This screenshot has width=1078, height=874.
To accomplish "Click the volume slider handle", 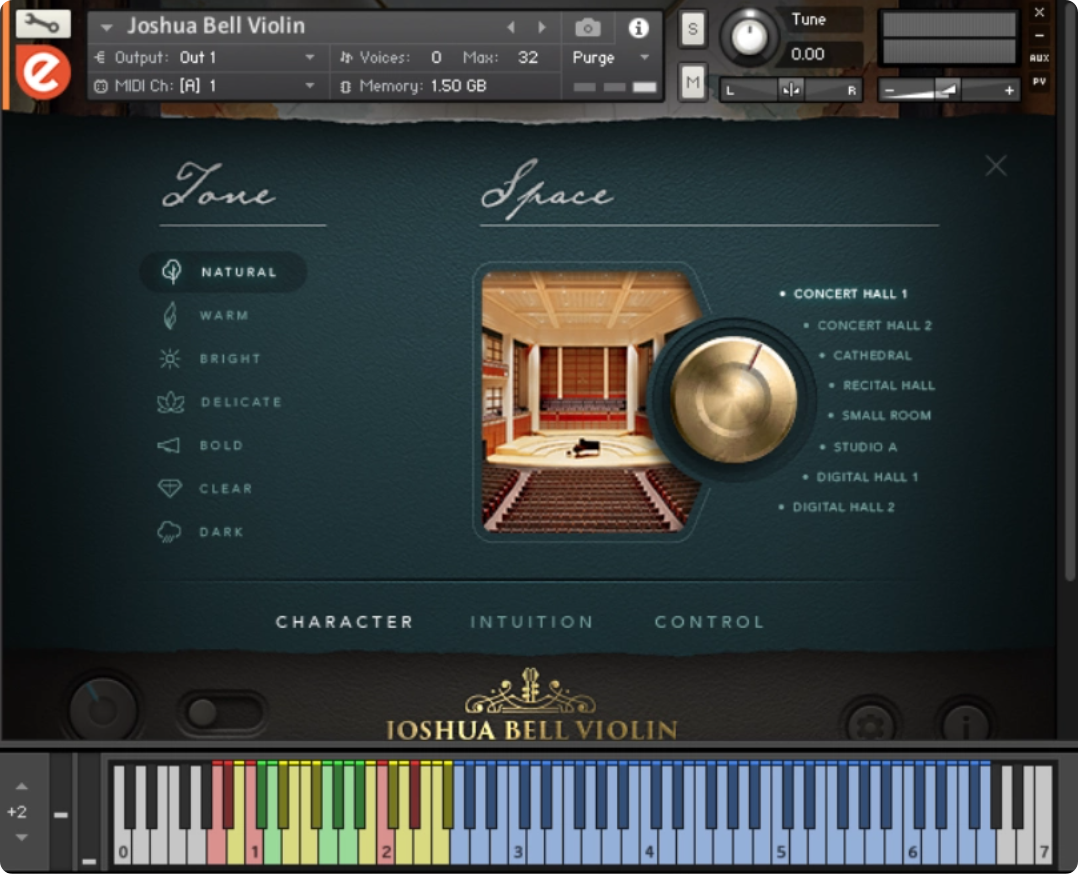I will pyautogui.click(x=947, y=90).
